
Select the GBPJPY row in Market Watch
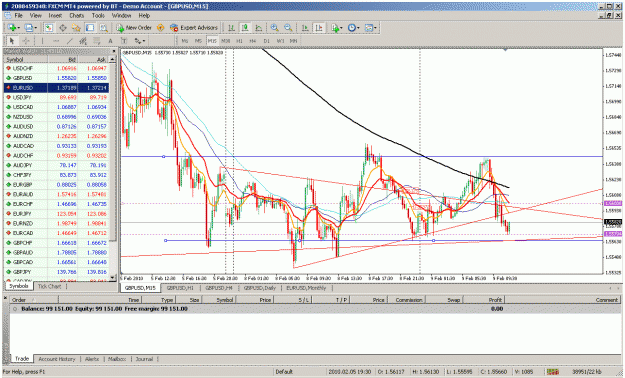click(x=56, y=272)
